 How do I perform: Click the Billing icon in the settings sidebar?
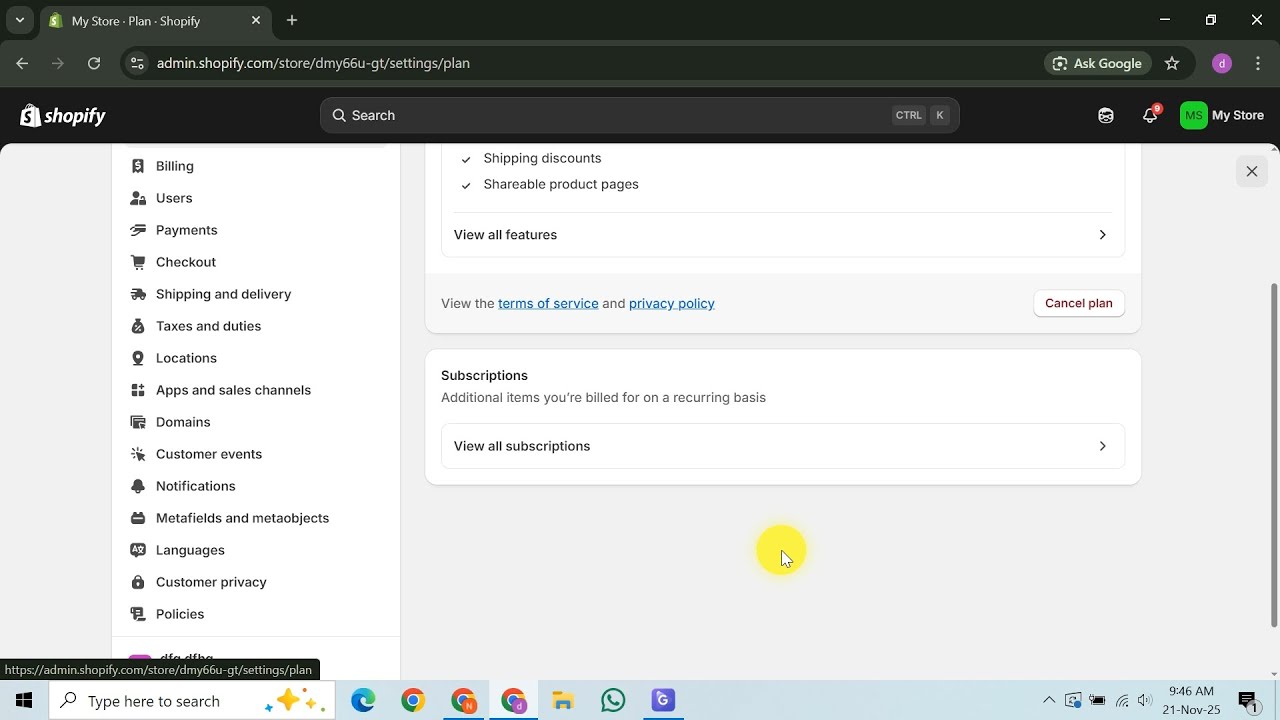click(138, 166)
